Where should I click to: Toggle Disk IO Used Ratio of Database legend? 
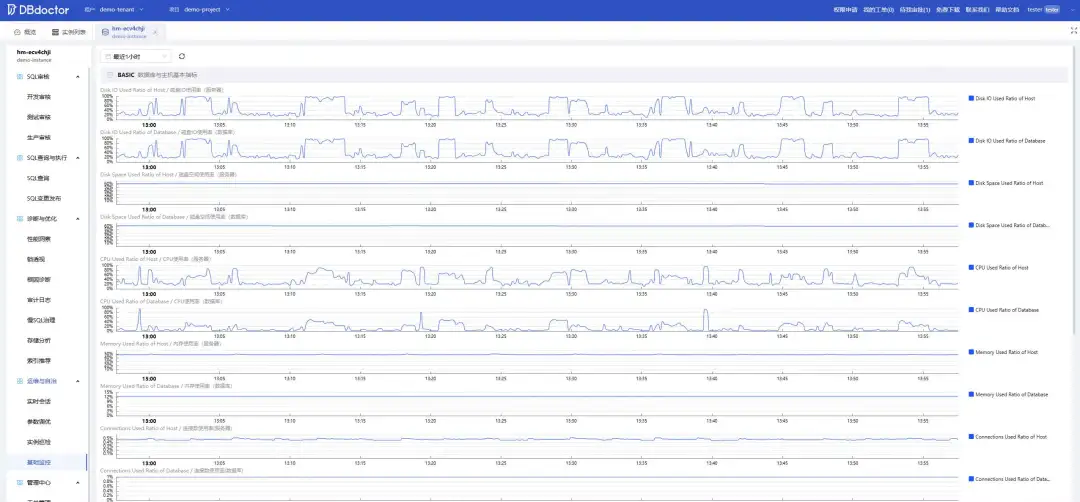(x=1007, y=140)
